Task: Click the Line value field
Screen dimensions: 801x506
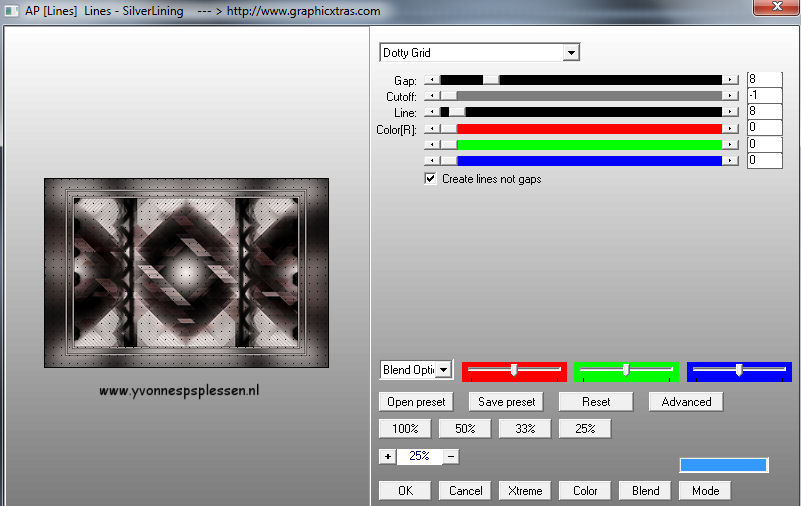Action: coord(764,111)
